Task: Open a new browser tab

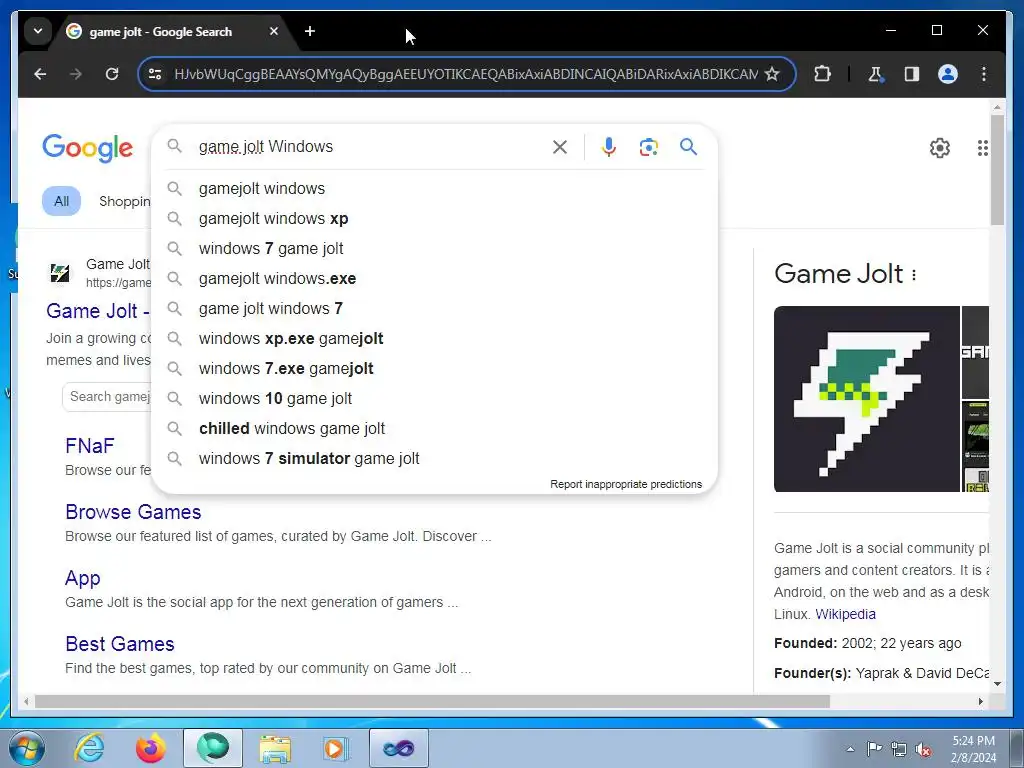Action: pyautogui.click(x=310, y=31)
